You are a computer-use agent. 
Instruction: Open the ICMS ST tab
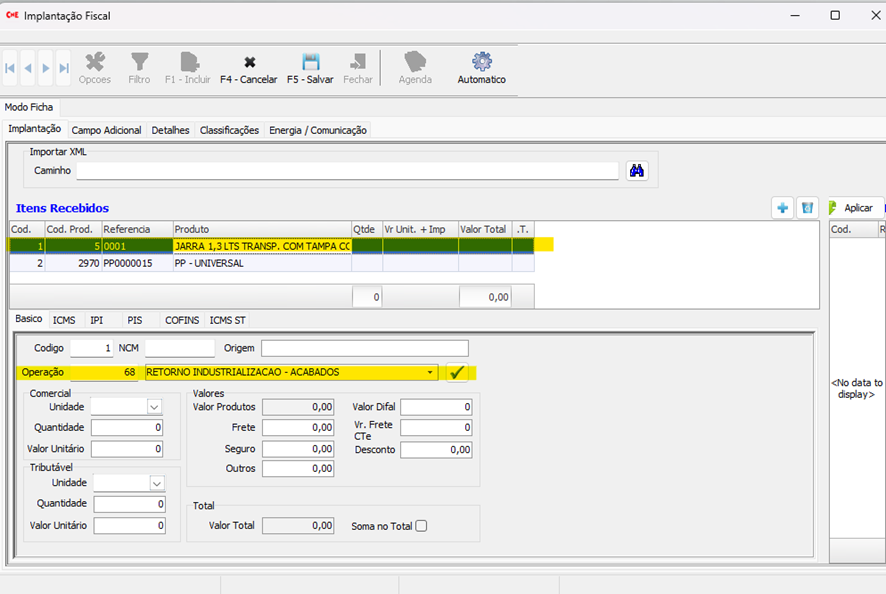point(228,320)
